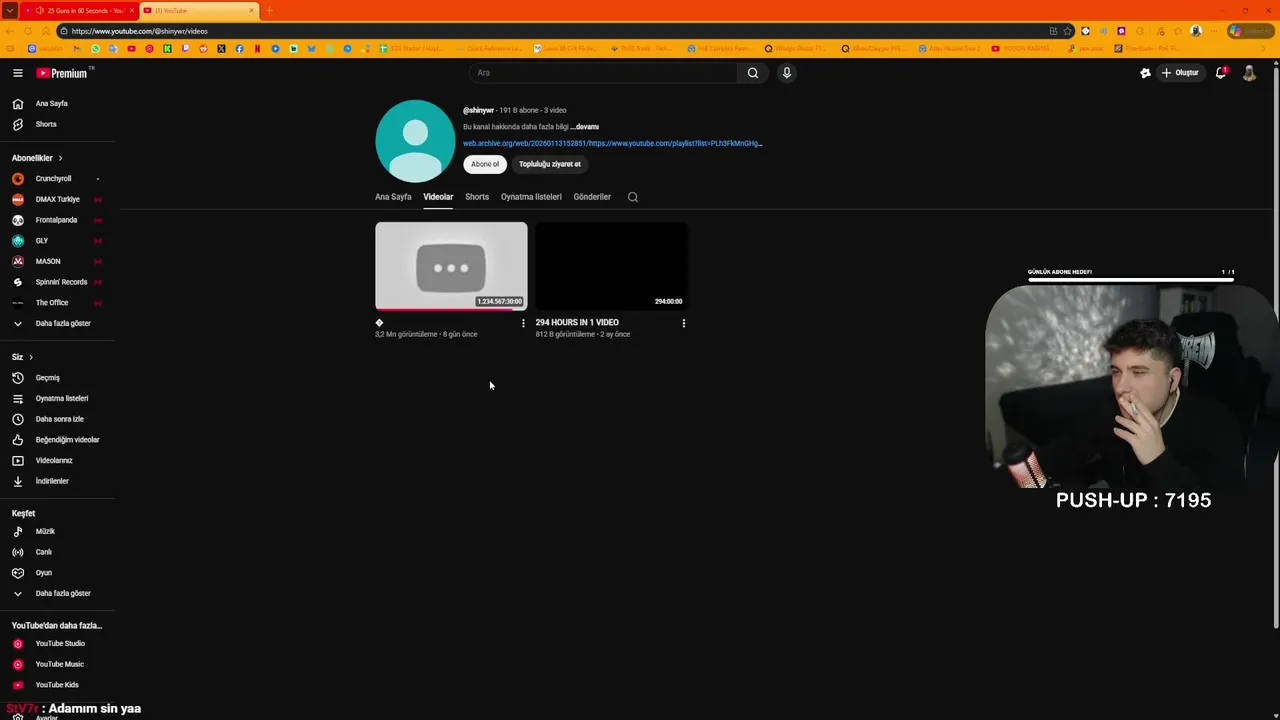
Task: Start voice search with microphone icon
Action: point(787,73)
